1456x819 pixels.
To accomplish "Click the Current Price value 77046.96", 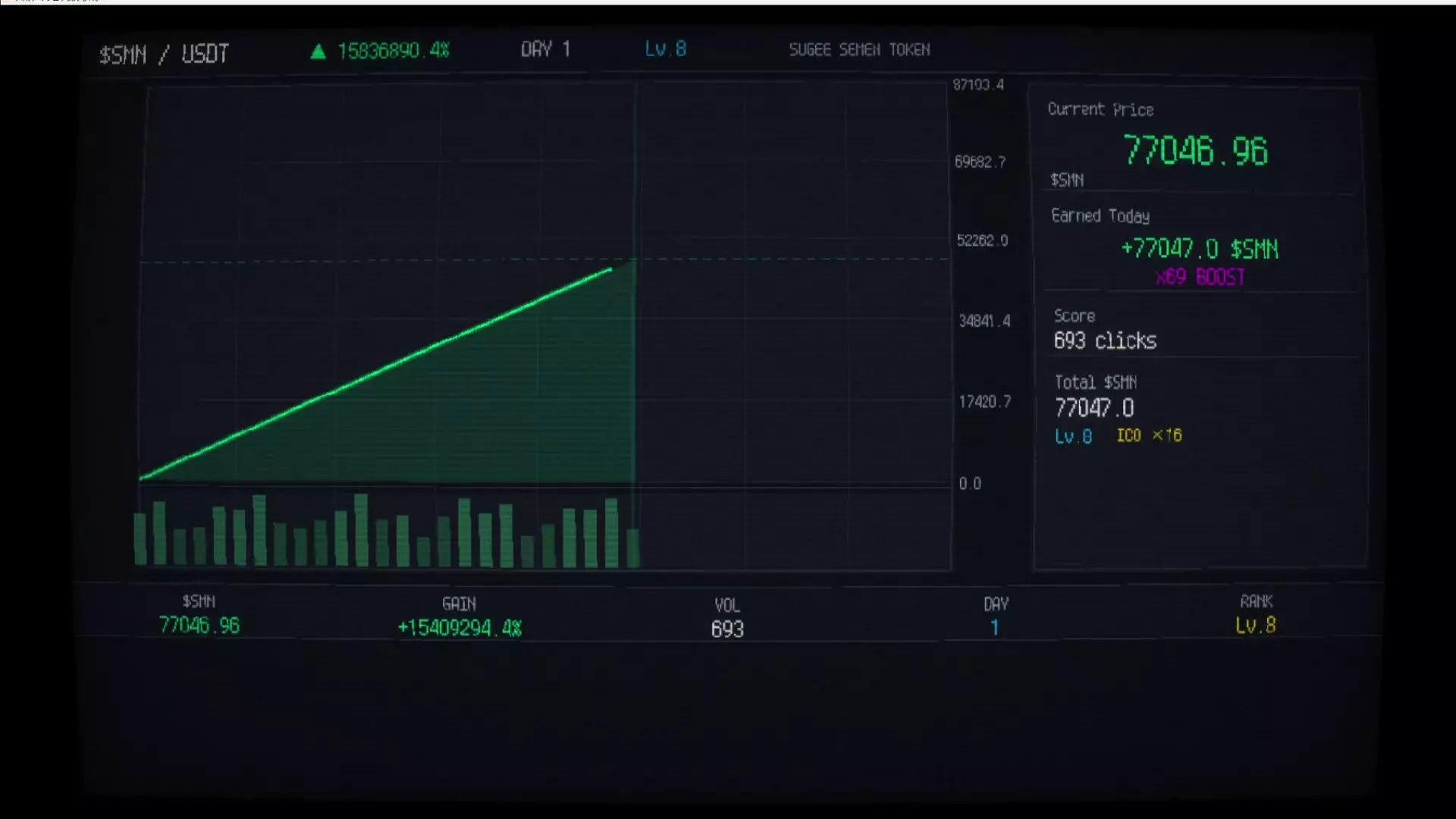I will [x=1194, y=150].
